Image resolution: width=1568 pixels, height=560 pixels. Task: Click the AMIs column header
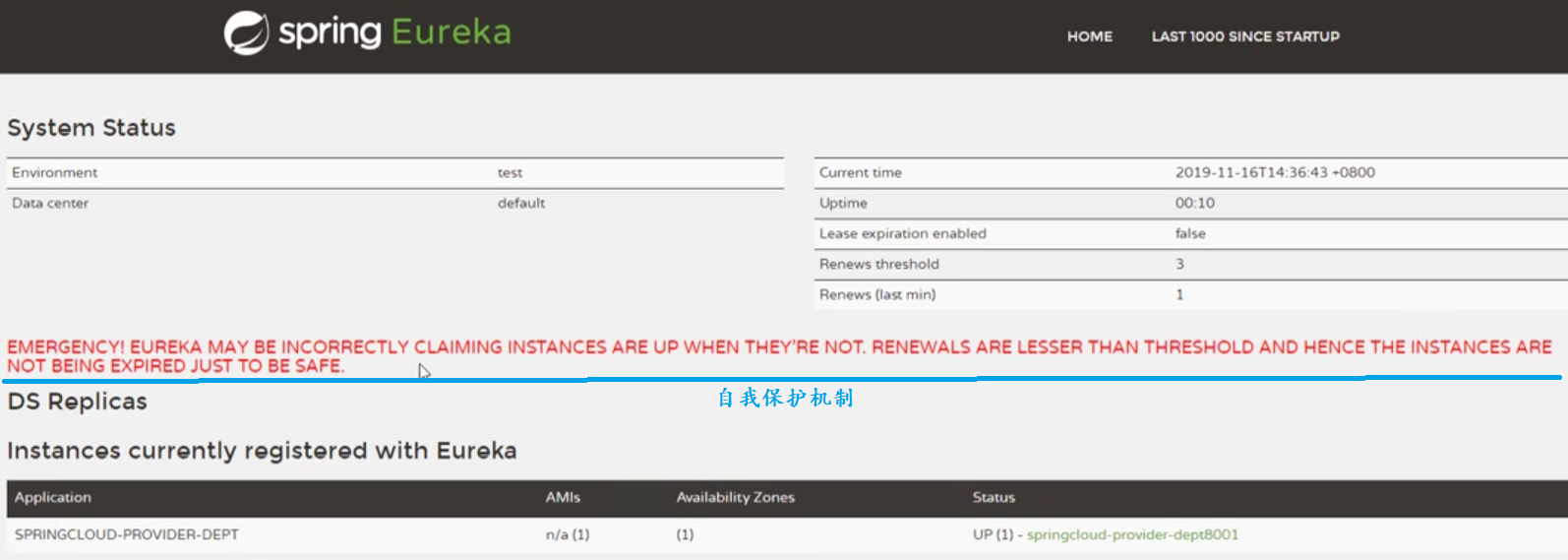click(563, 497)
